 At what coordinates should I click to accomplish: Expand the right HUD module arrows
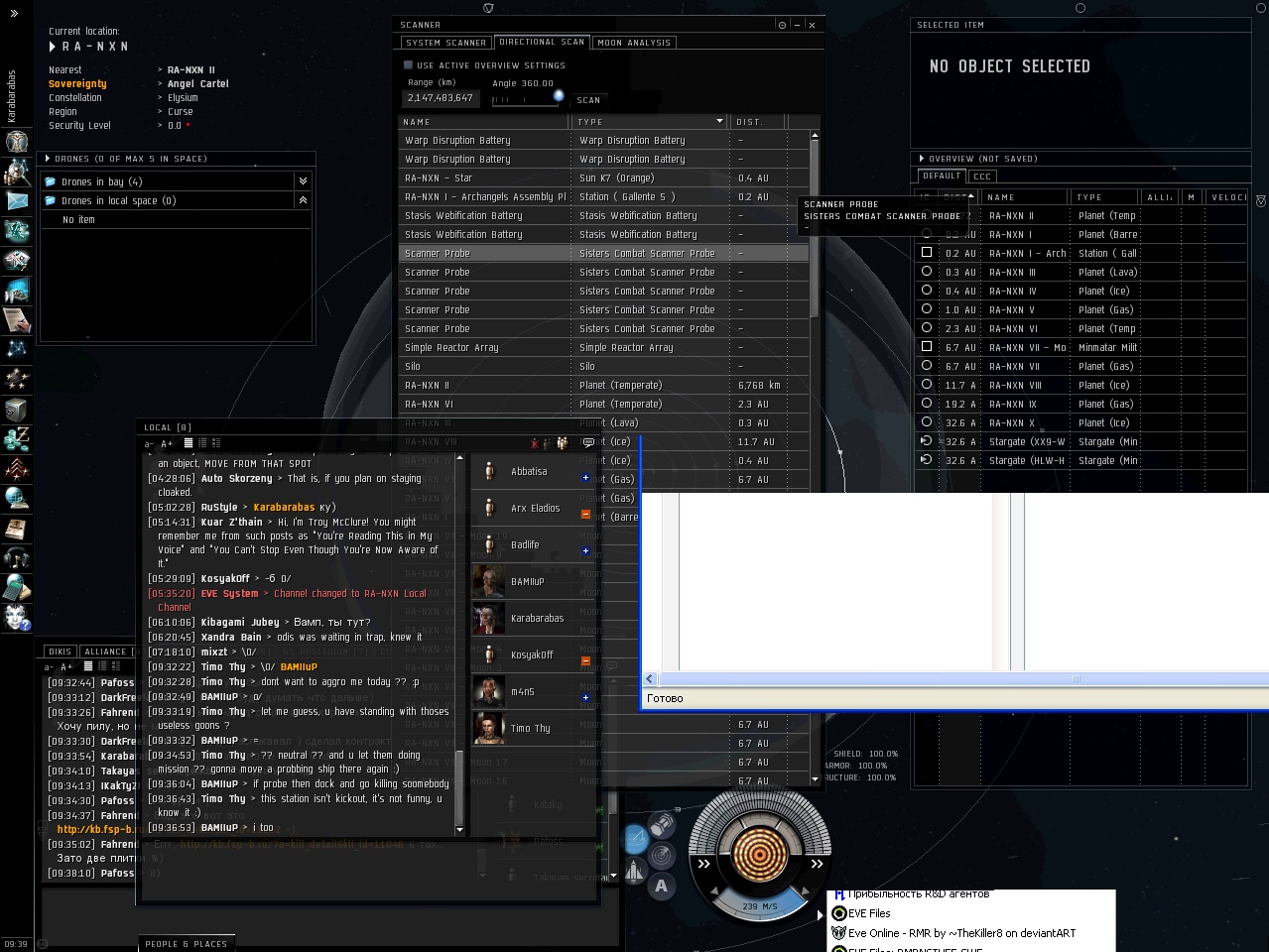817,864
